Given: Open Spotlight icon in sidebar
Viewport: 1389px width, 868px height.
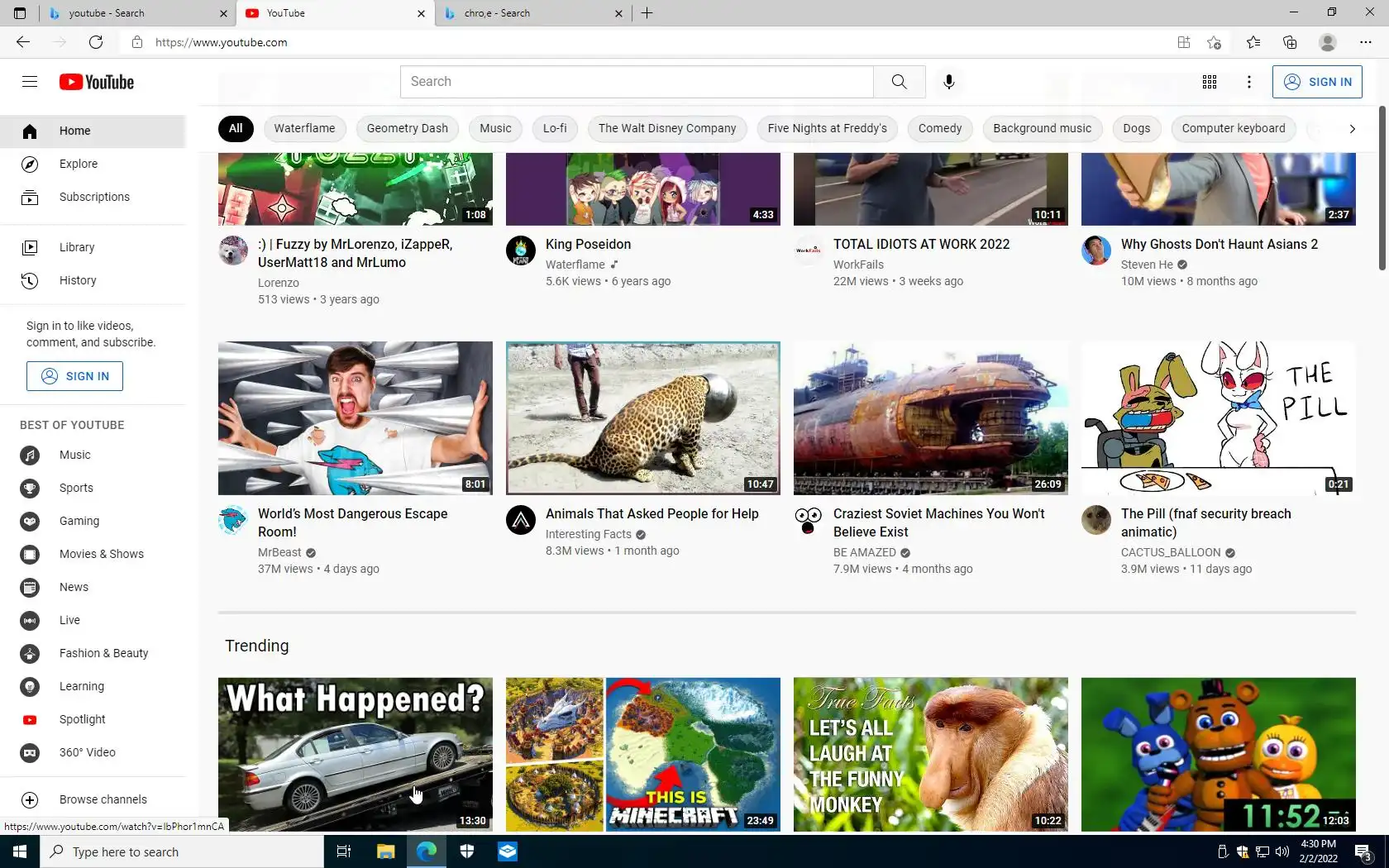Looking at the screenshot, I should [30, 719].
